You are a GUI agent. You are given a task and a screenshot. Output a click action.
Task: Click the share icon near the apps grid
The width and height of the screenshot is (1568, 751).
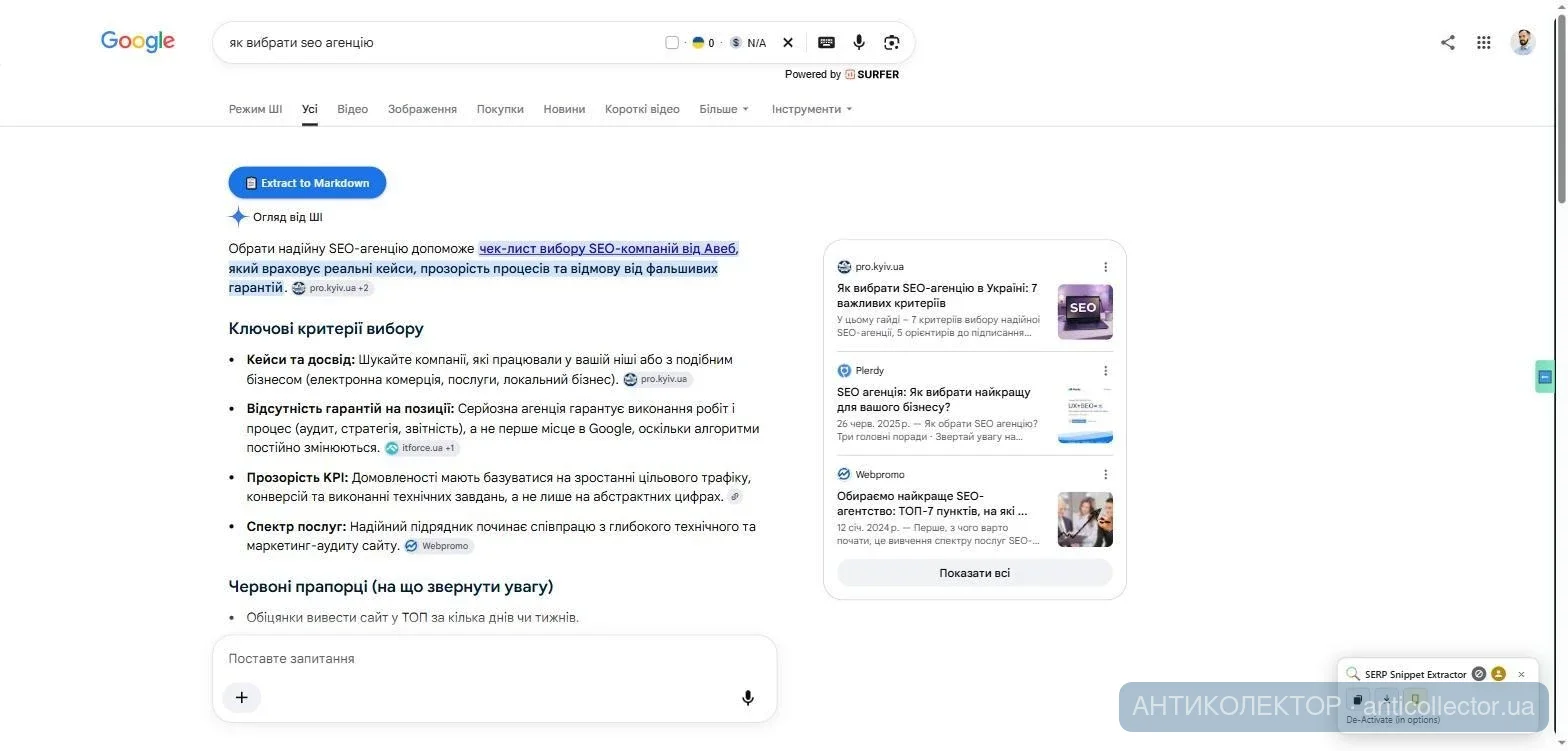1447,42
